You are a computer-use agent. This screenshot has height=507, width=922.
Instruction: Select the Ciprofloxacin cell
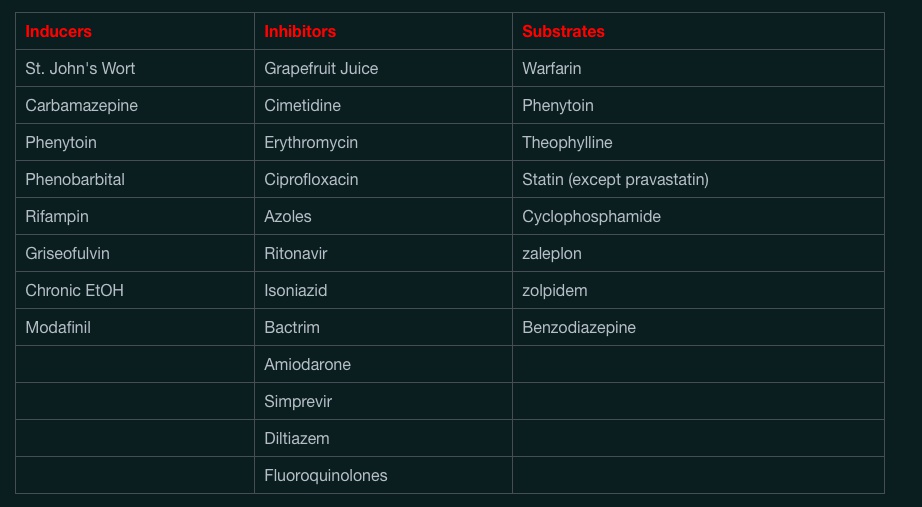(311, 179)
